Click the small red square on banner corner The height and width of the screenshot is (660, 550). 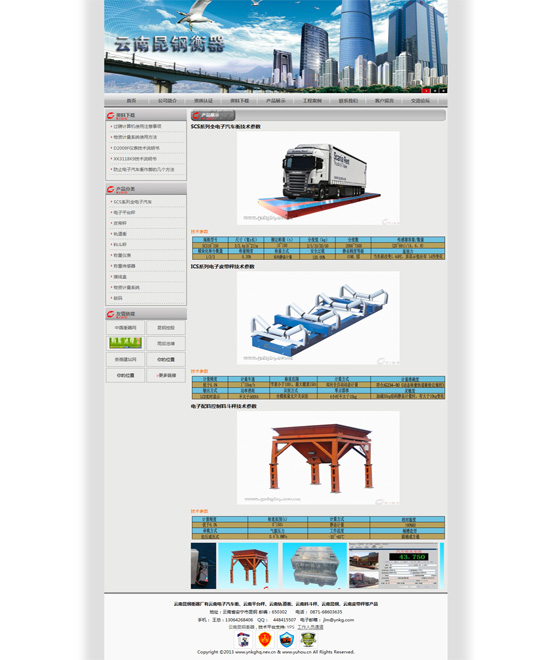[426, 90]
